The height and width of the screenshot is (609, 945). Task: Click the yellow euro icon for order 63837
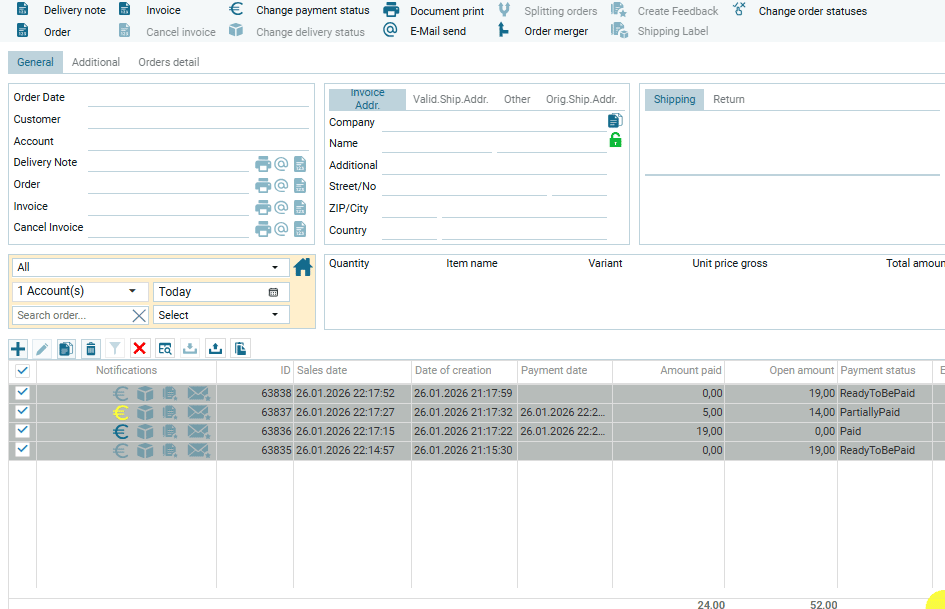coord(121,412)
